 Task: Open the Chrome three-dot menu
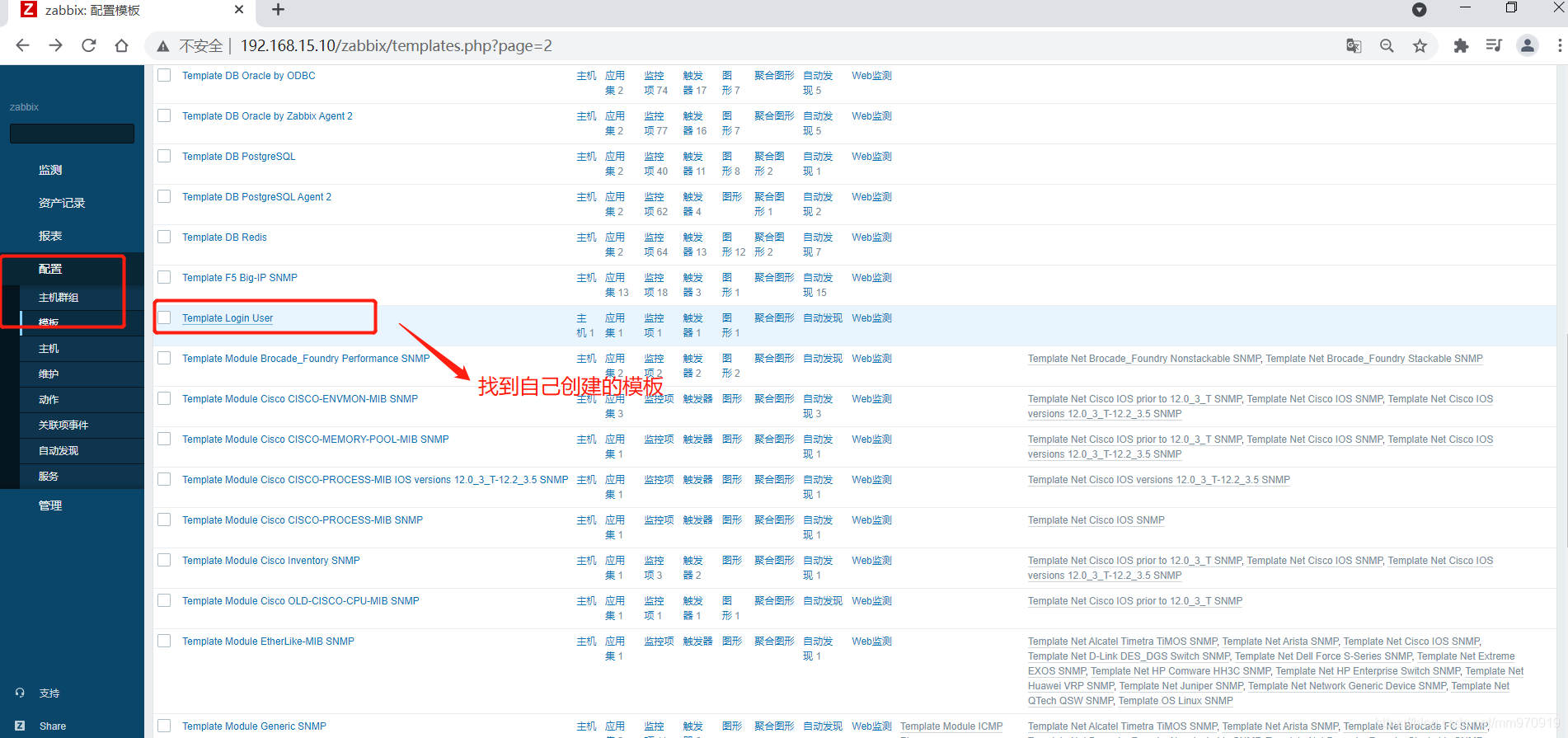pos(1559,45)
